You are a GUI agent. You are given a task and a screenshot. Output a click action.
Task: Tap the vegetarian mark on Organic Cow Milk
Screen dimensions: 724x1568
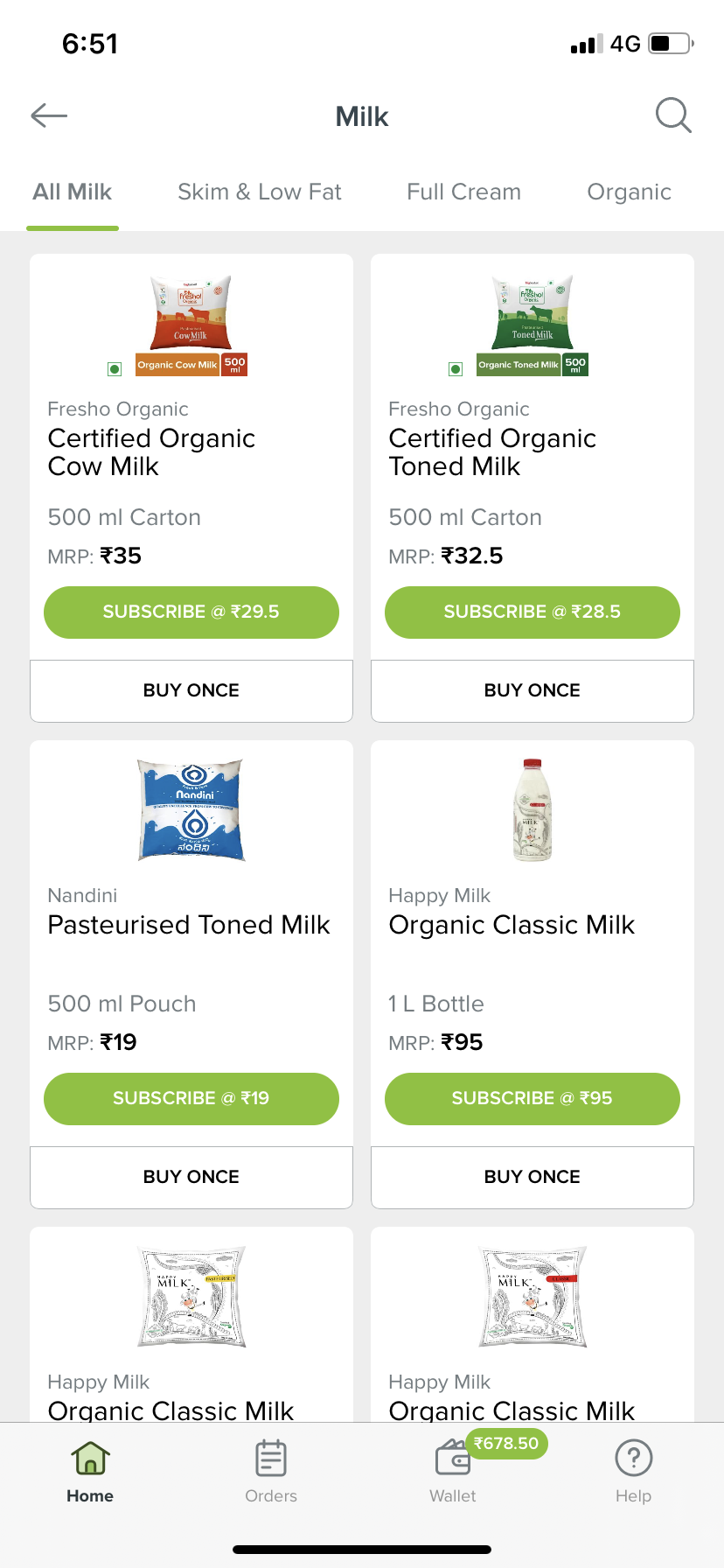coord(115,369)
